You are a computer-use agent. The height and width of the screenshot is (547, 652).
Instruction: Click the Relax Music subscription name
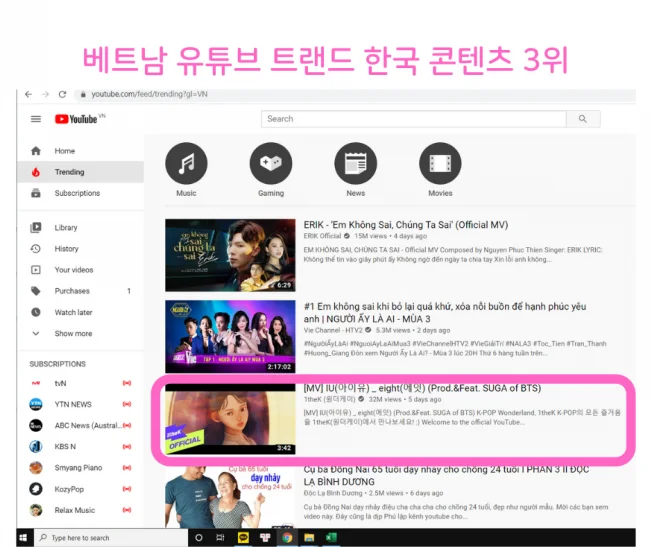[75, 510]
